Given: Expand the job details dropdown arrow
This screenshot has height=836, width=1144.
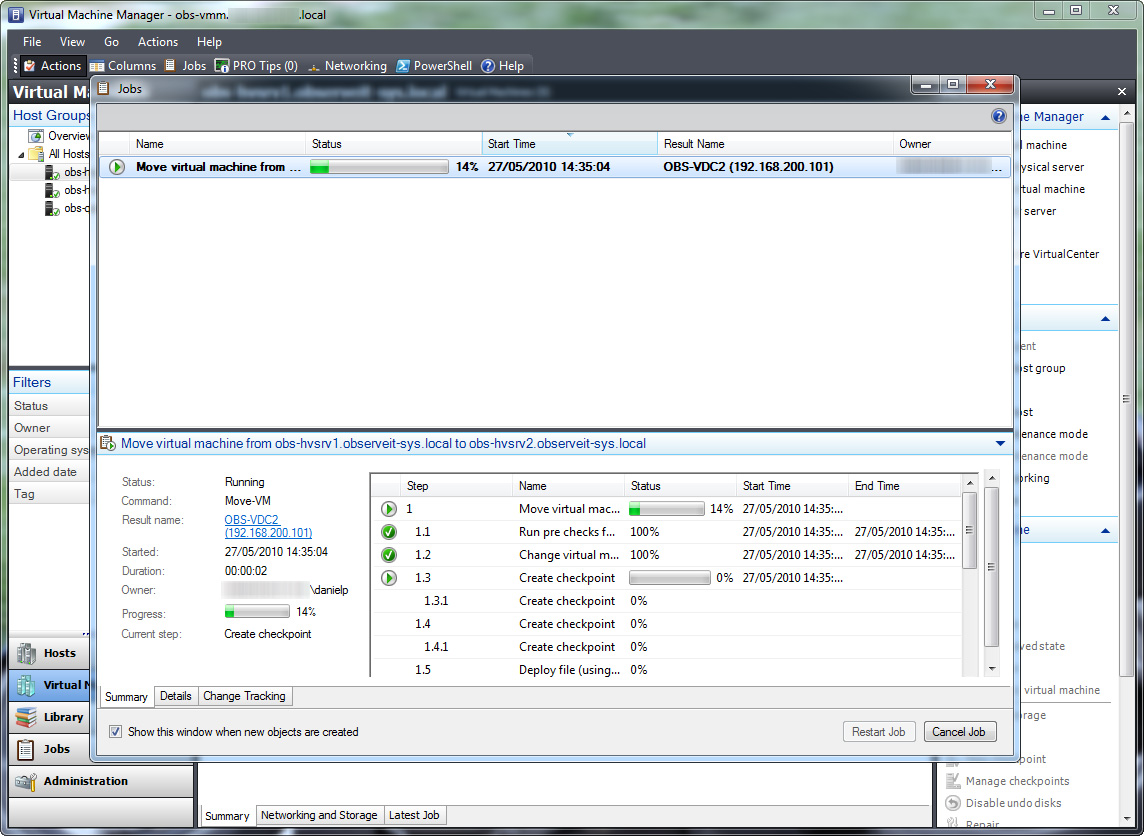Looking at the screenshot, I should coord(999,442).
